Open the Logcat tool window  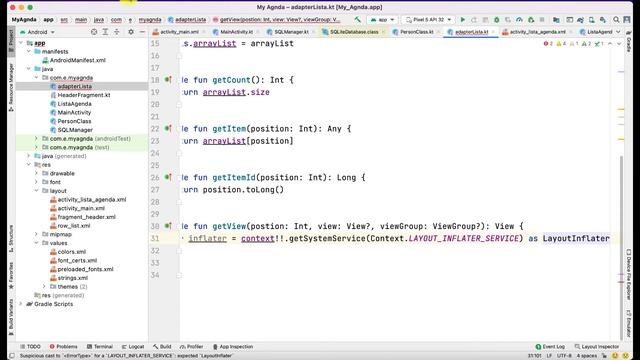133,347
